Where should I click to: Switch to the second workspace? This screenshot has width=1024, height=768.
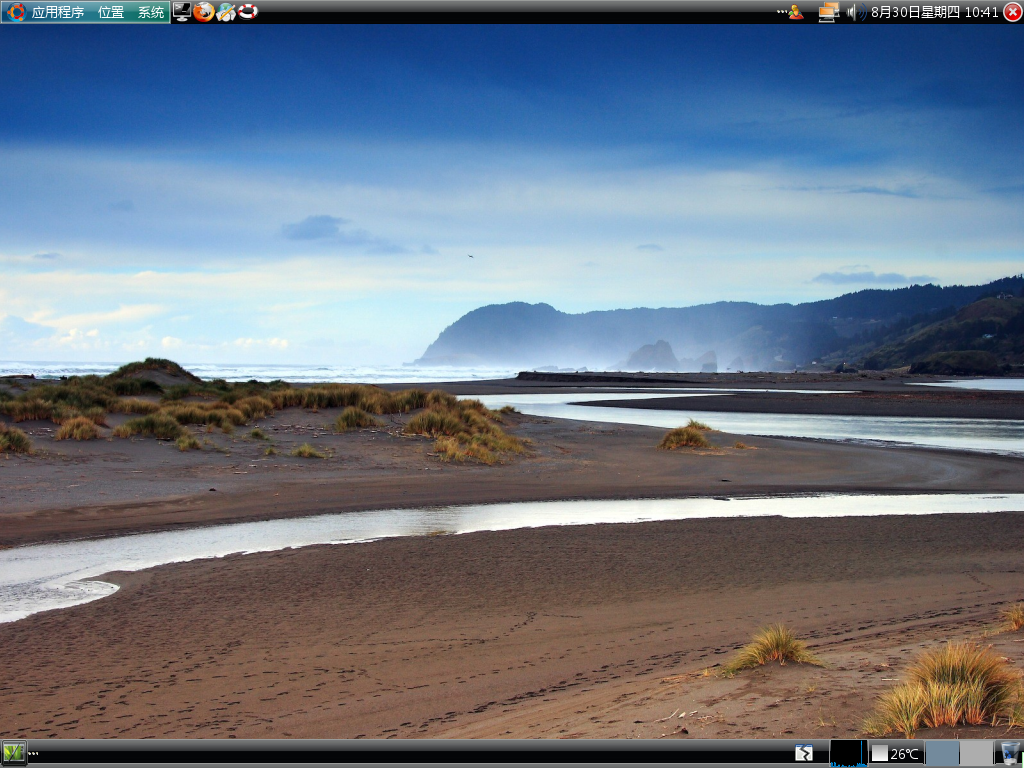point(976,754)
